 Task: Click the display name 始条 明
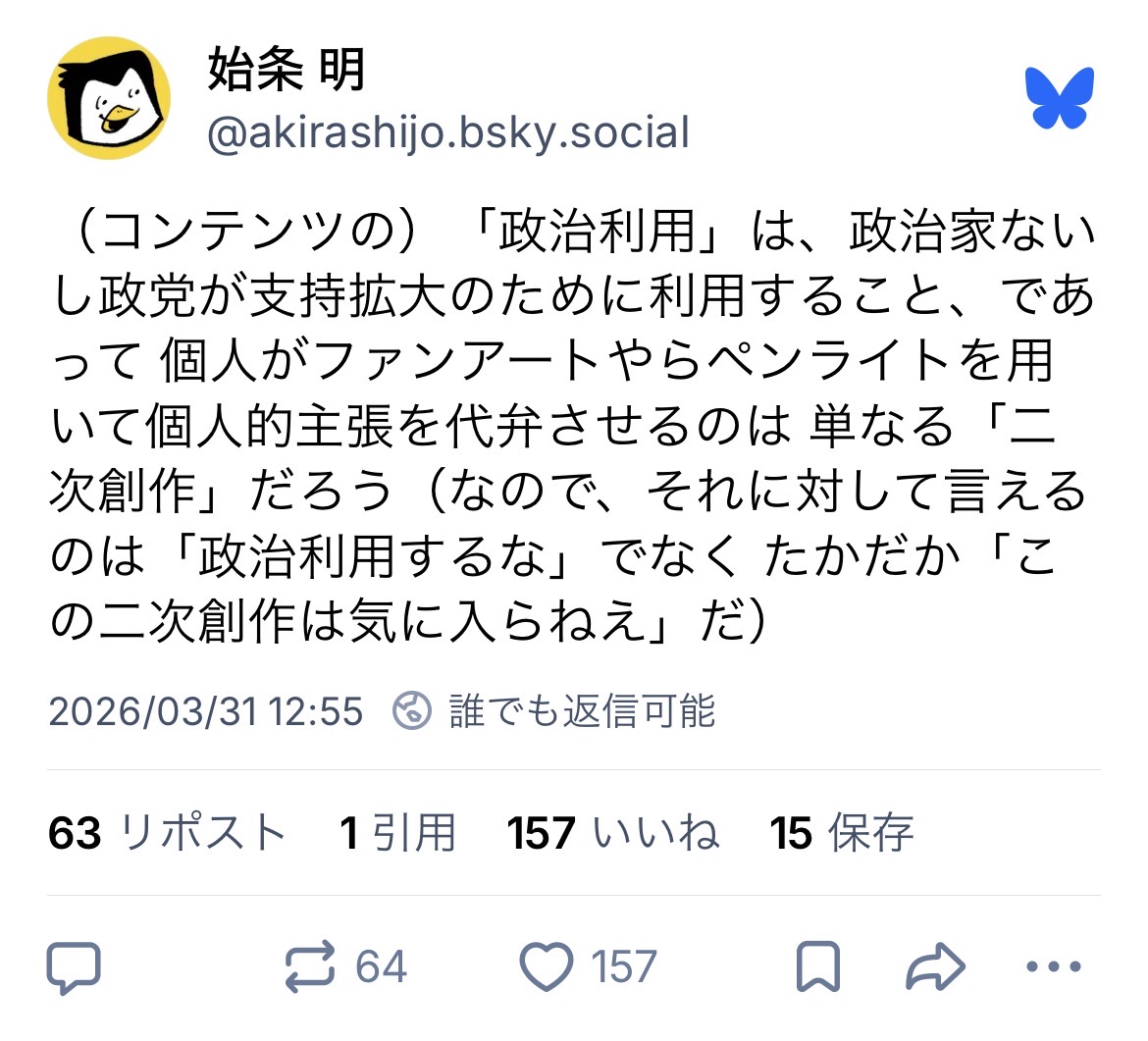(286, 71)
